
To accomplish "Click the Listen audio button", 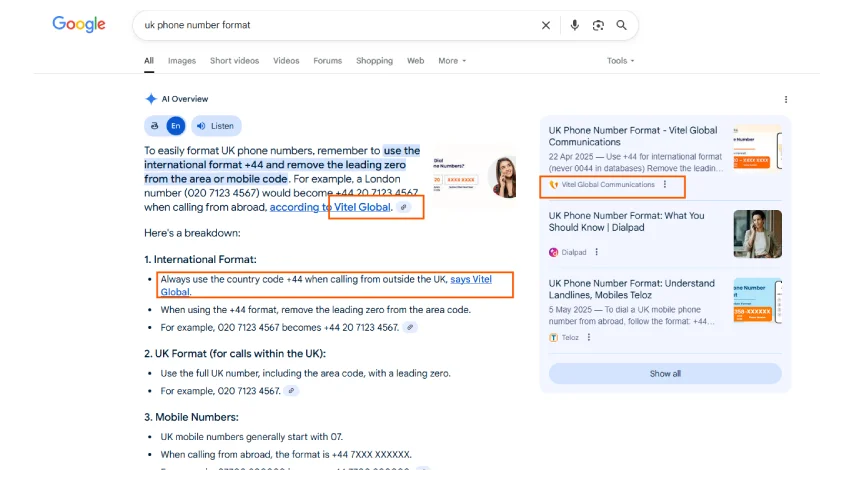I will [x=216, y=126].
